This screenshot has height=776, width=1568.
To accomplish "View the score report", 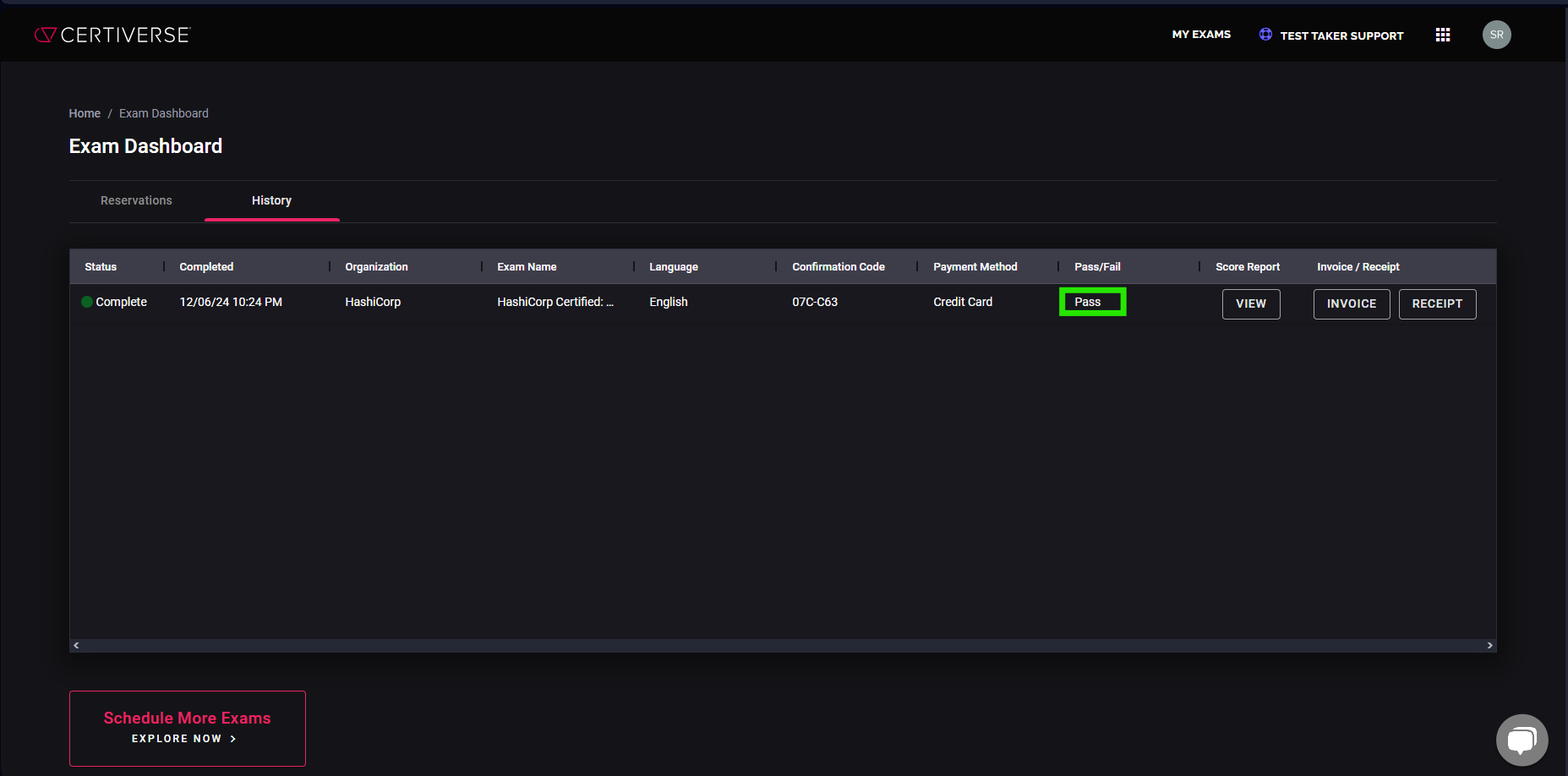I will tap(1251, 304).
